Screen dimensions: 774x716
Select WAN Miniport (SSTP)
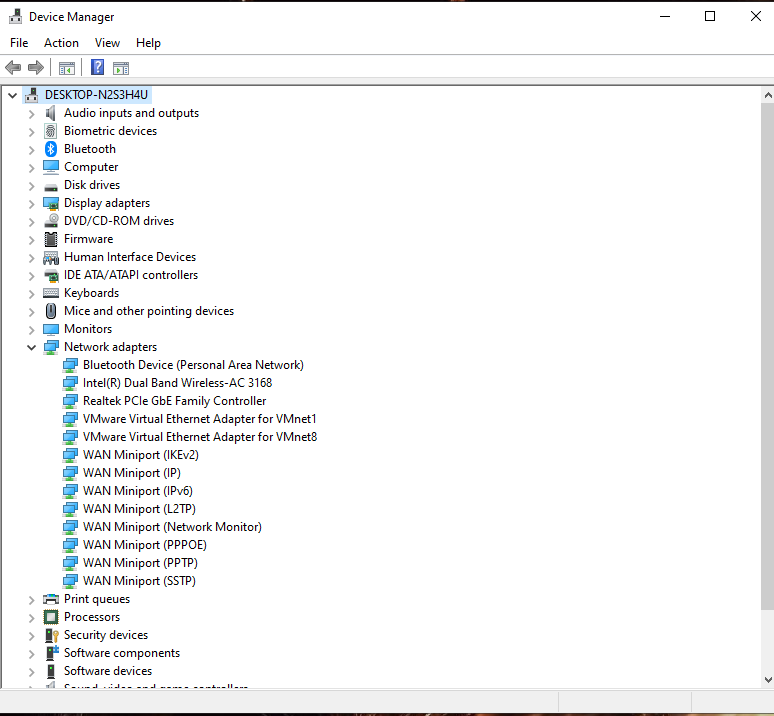139,581
